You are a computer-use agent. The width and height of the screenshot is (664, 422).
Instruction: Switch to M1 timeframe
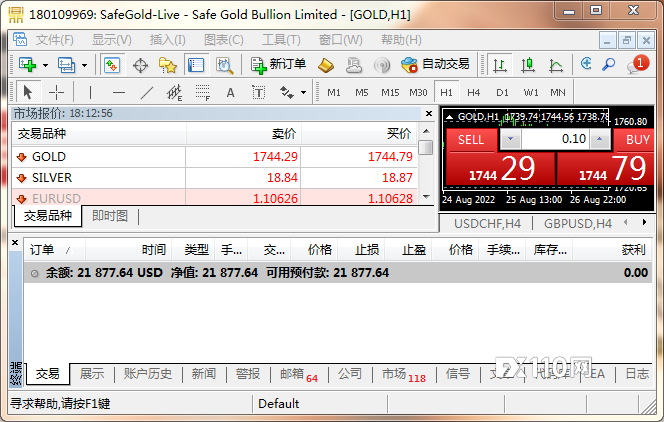click(334, 92)
